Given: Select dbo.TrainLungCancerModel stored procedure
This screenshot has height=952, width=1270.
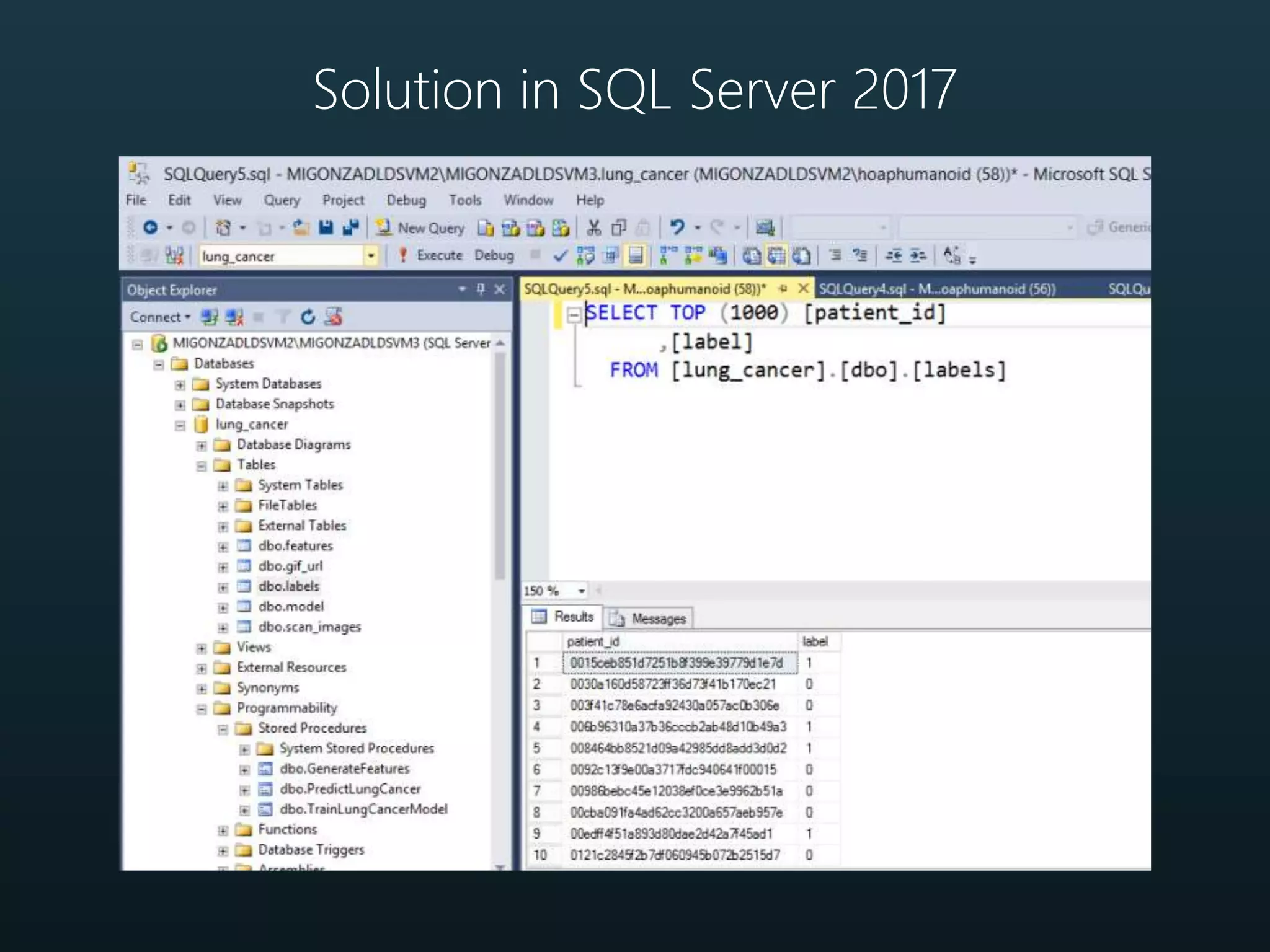Looking at the screenshot, I should pos(363,809).
